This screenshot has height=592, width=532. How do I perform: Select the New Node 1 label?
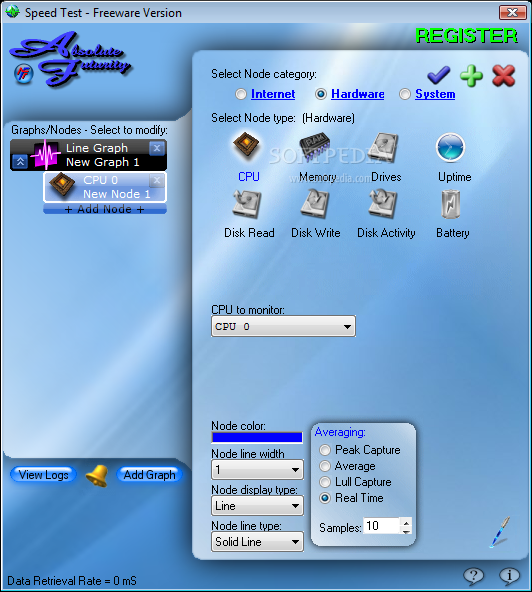tap(117, 194)
